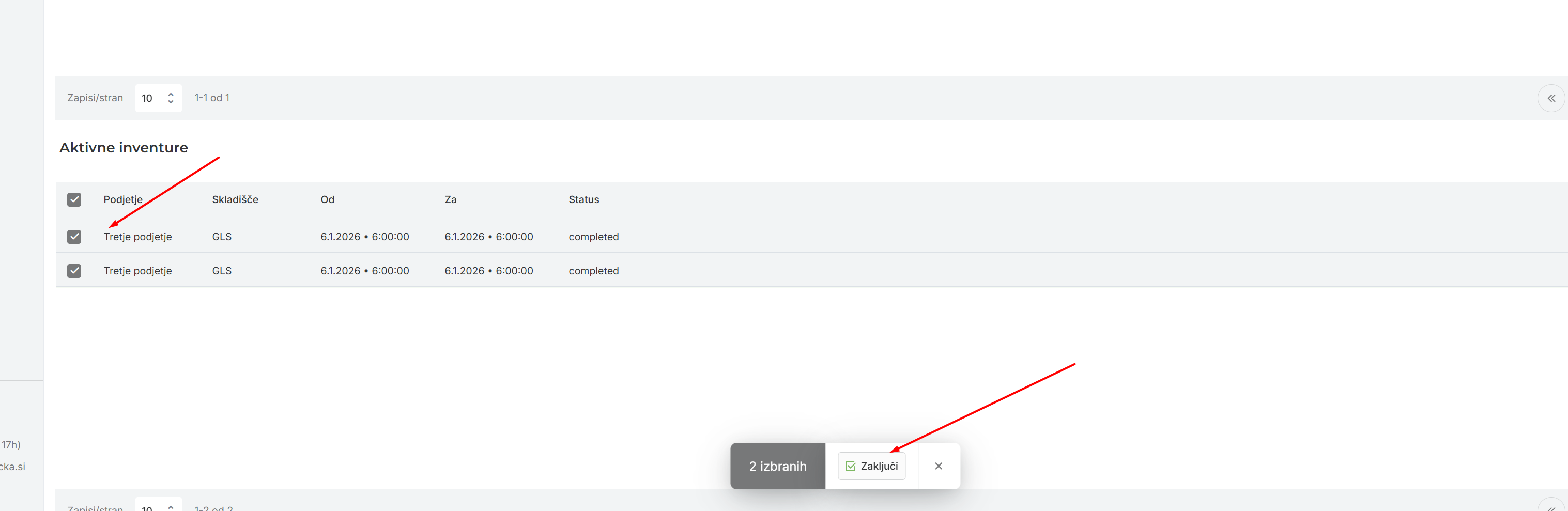Toggle the select-all checkbox in table header
Viewport: 1568px width, 511px height.
[74, 199]
